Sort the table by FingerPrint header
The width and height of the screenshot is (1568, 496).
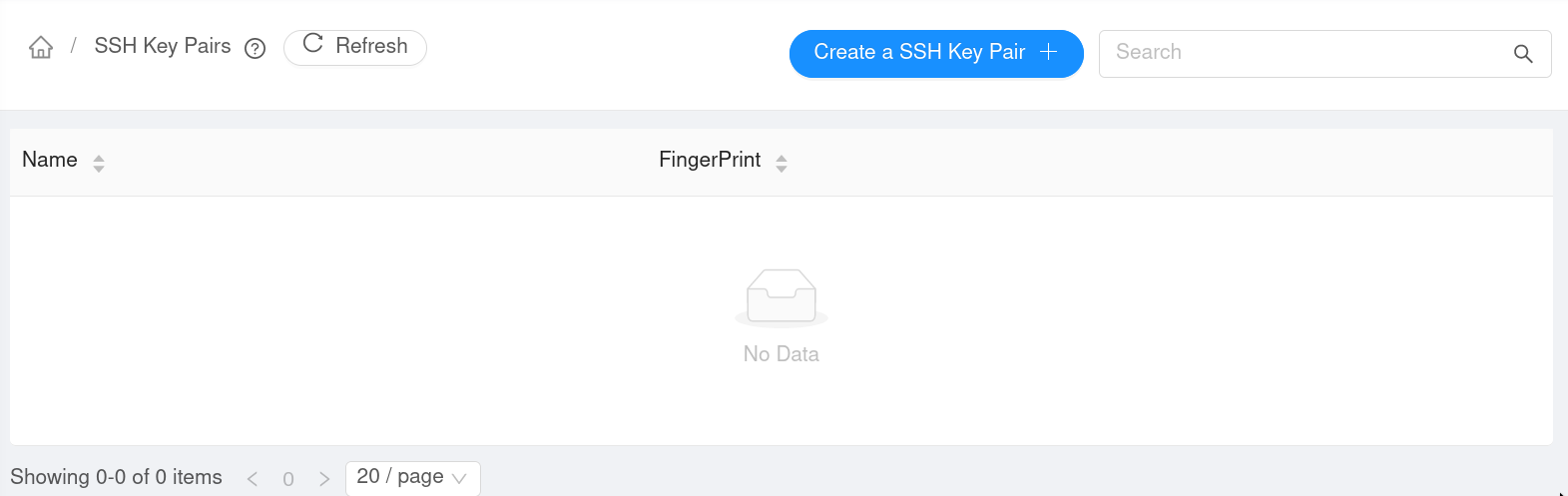(x=710, y=160)
